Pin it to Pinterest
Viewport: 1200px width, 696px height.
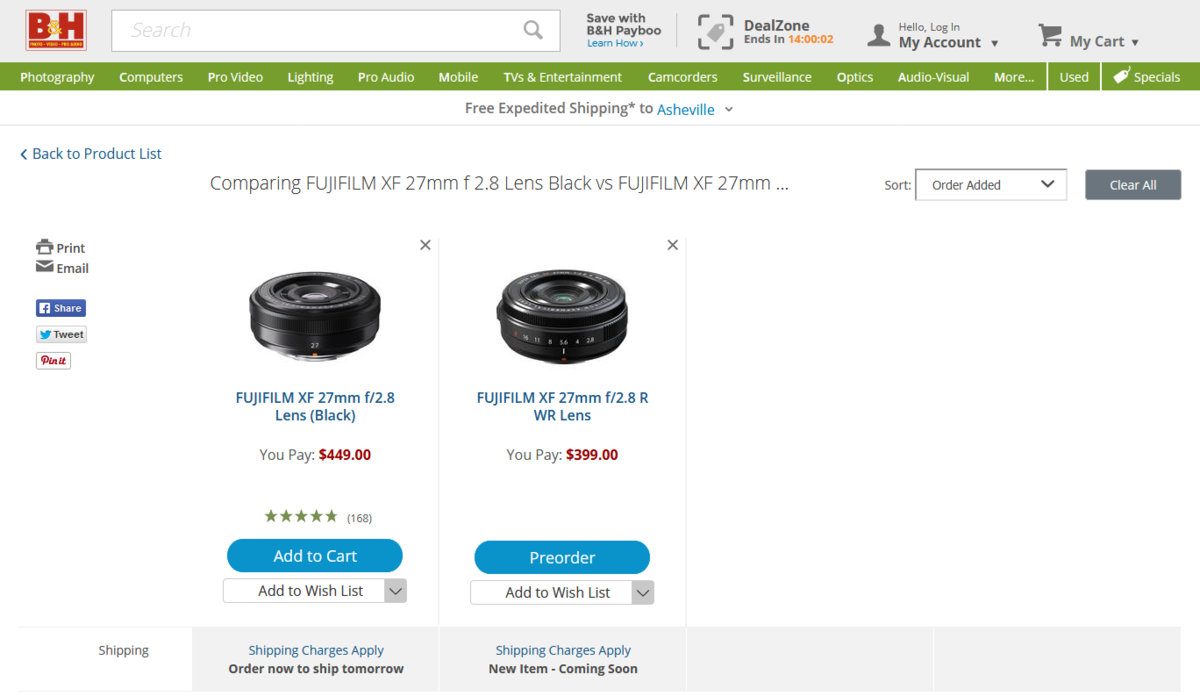pyautogui.click(x=54, y=360)
